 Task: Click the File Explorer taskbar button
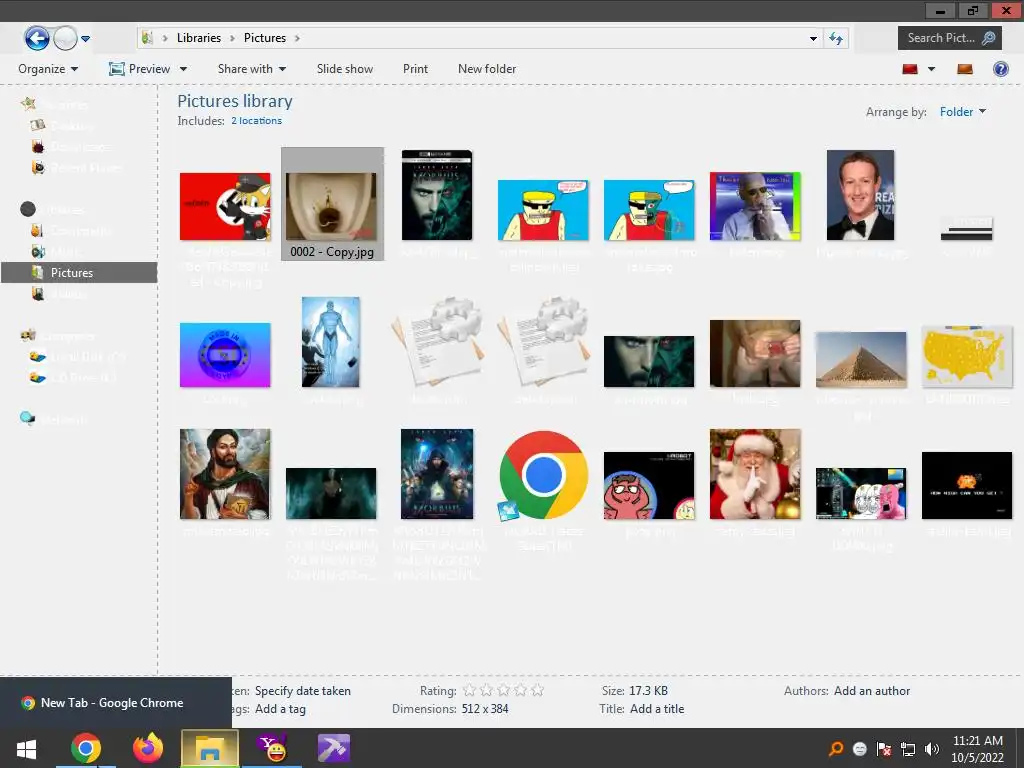pyautogui.click(x=210, y=748)
